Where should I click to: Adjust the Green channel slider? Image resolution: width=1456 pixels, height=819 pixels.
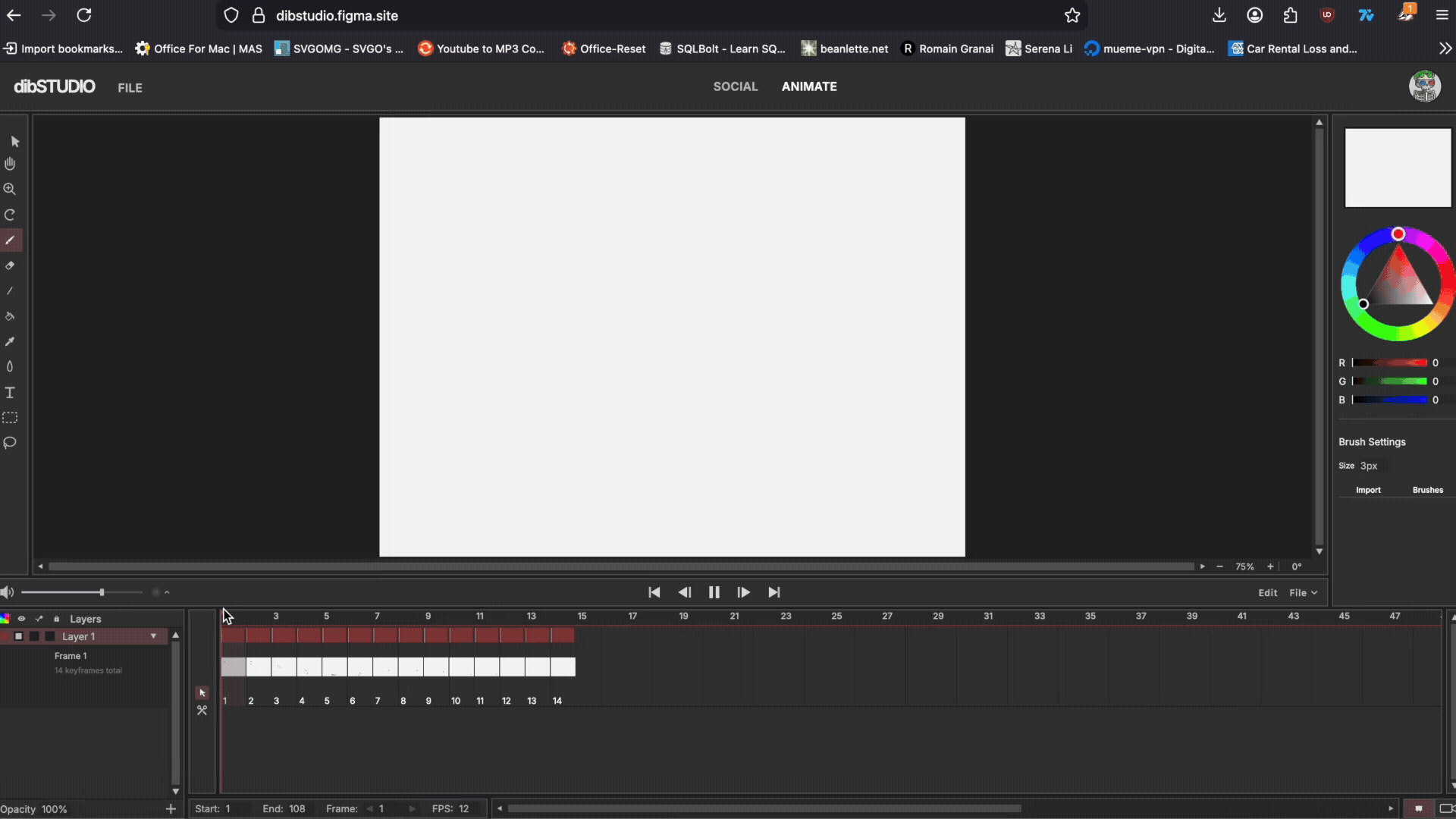[x=1392, y=381]
